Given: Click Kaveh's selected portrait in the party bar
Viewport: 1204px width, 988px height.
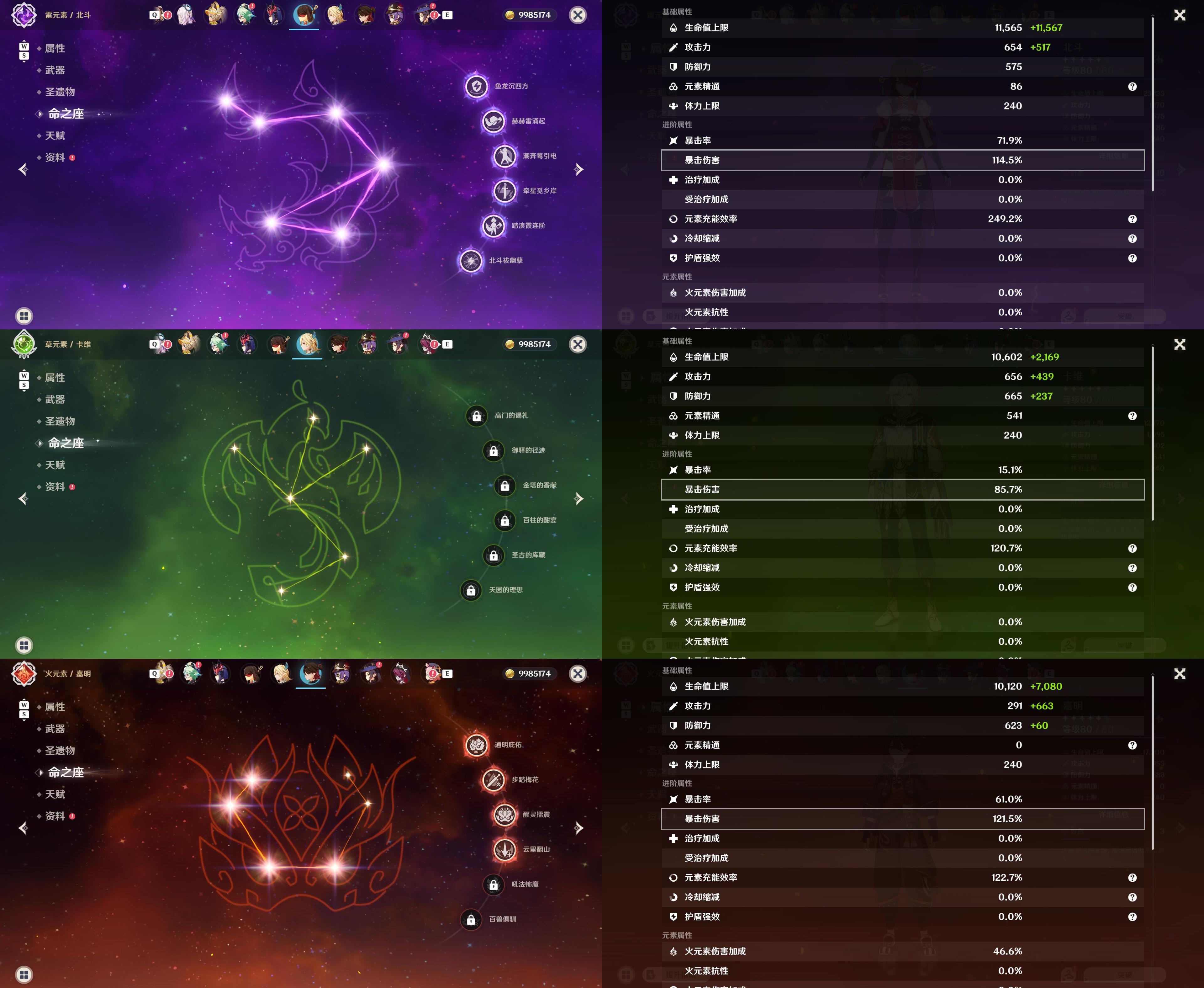Looking at the screenshot, I should [x=307, y=344].
